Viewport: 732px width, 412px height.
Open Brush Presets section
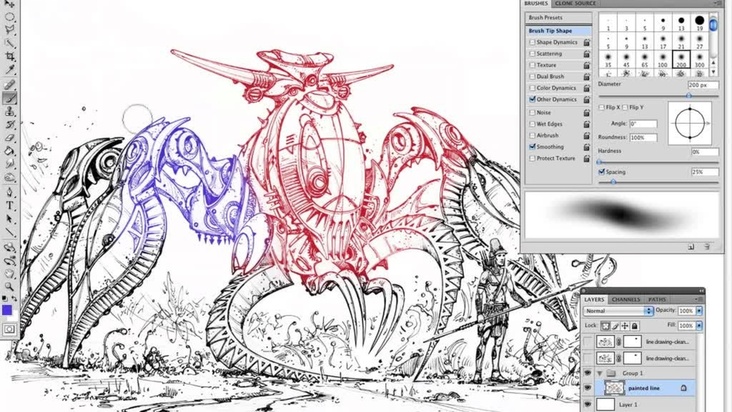(559, 18)
